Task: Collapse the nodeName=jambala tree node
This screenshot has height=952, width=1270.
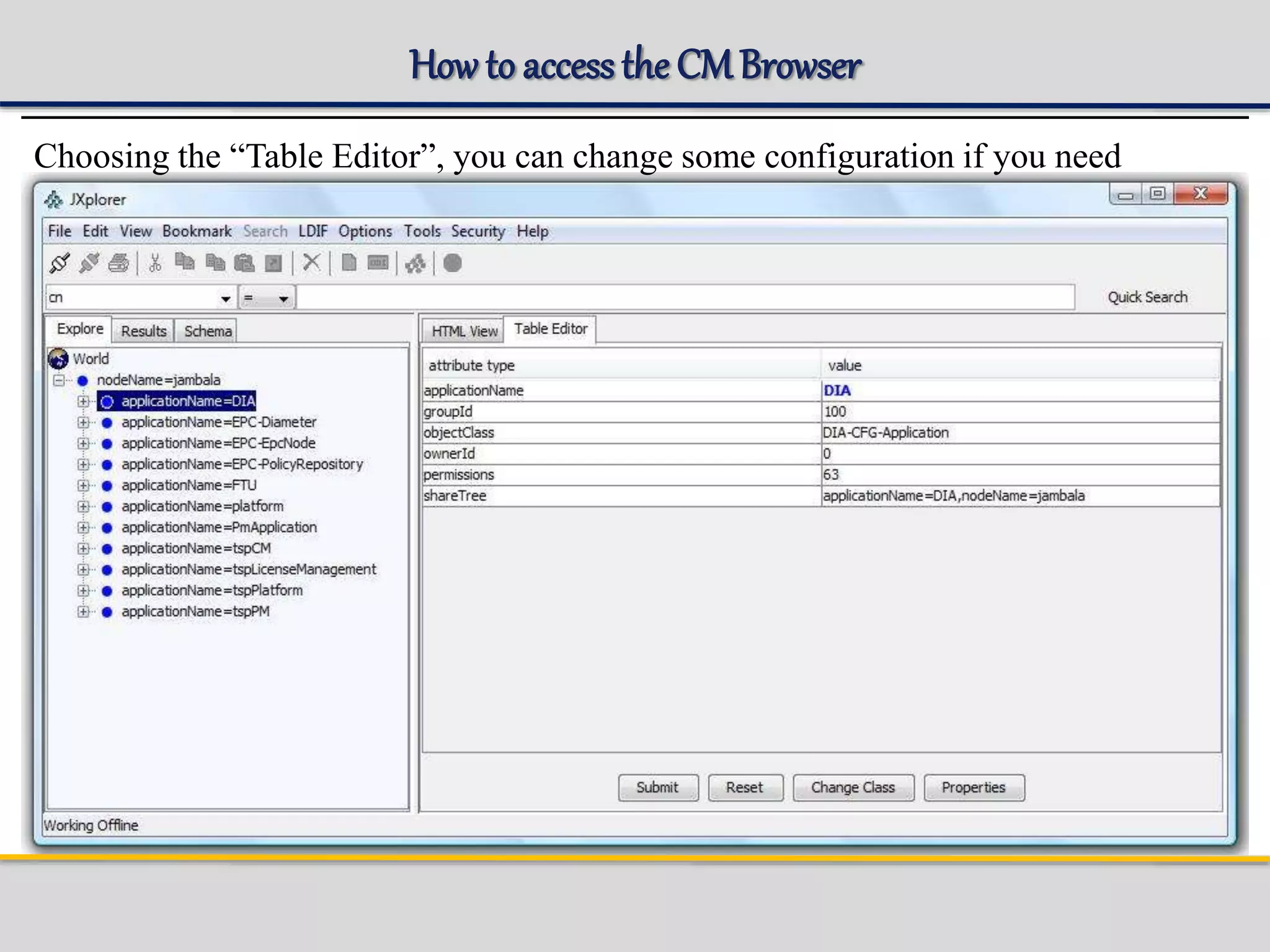Action: pos(59,381)
